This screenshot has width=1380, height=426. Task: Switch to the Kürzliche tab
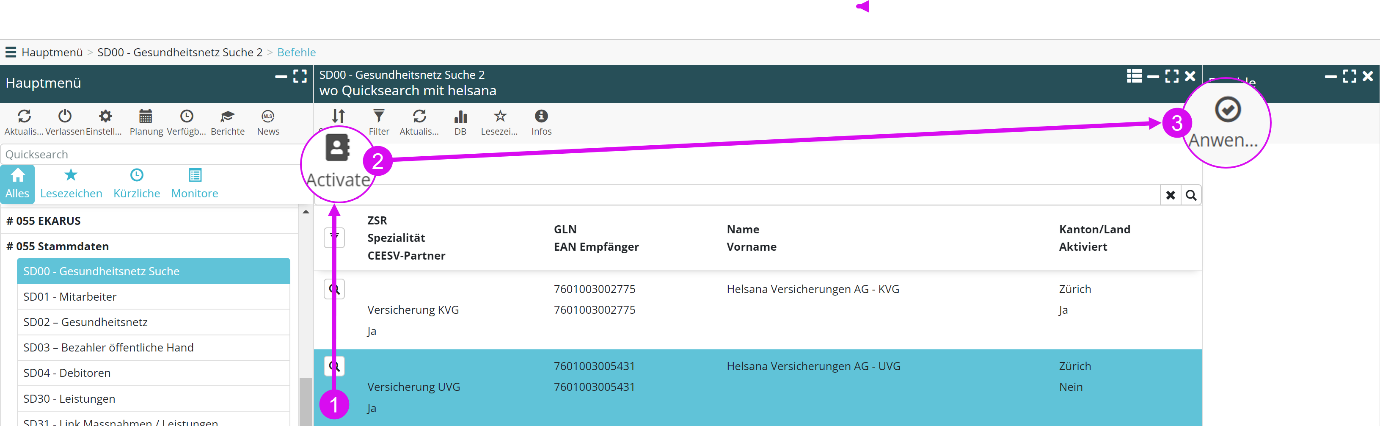(136, 182)
